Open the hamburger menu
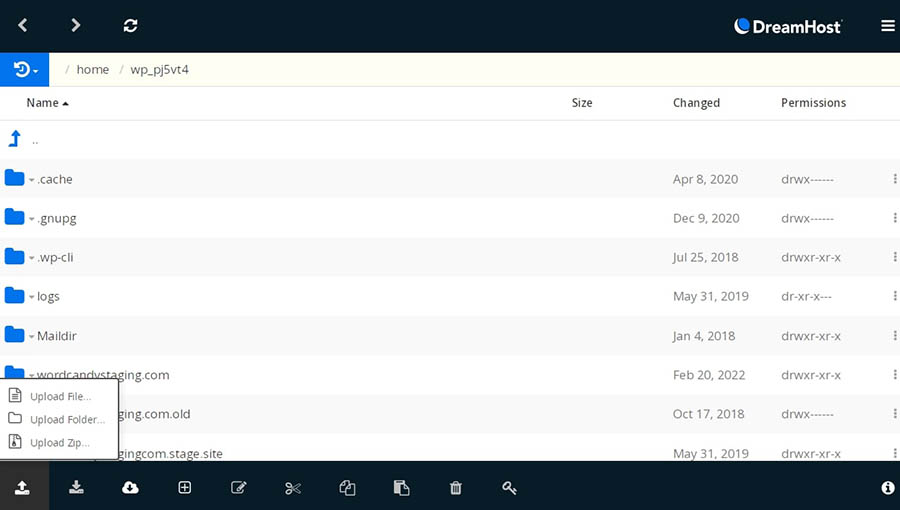The height and width of the screenshot is (510, 900). (x=887, y=26)
